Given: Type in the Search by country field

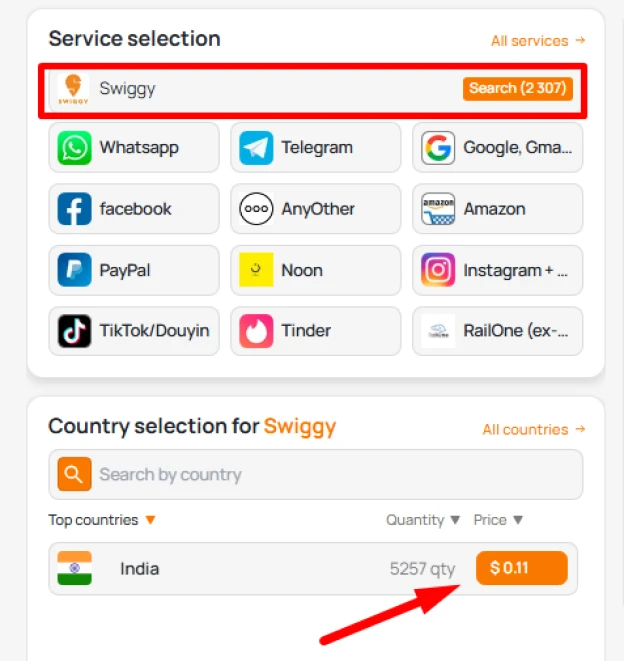Looking at the screenshot, I should tap(330, 474).
